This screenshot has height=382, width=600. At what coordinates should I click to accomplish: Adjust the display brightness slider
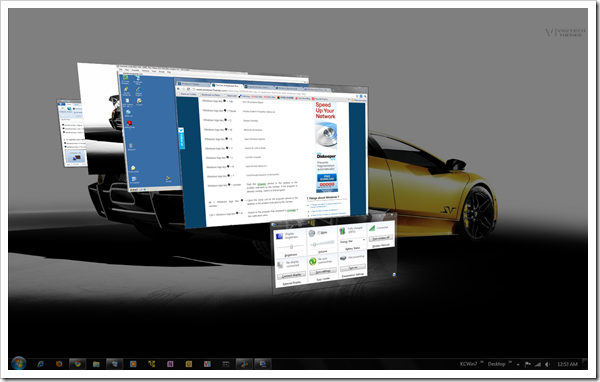[x=291, y=247]
